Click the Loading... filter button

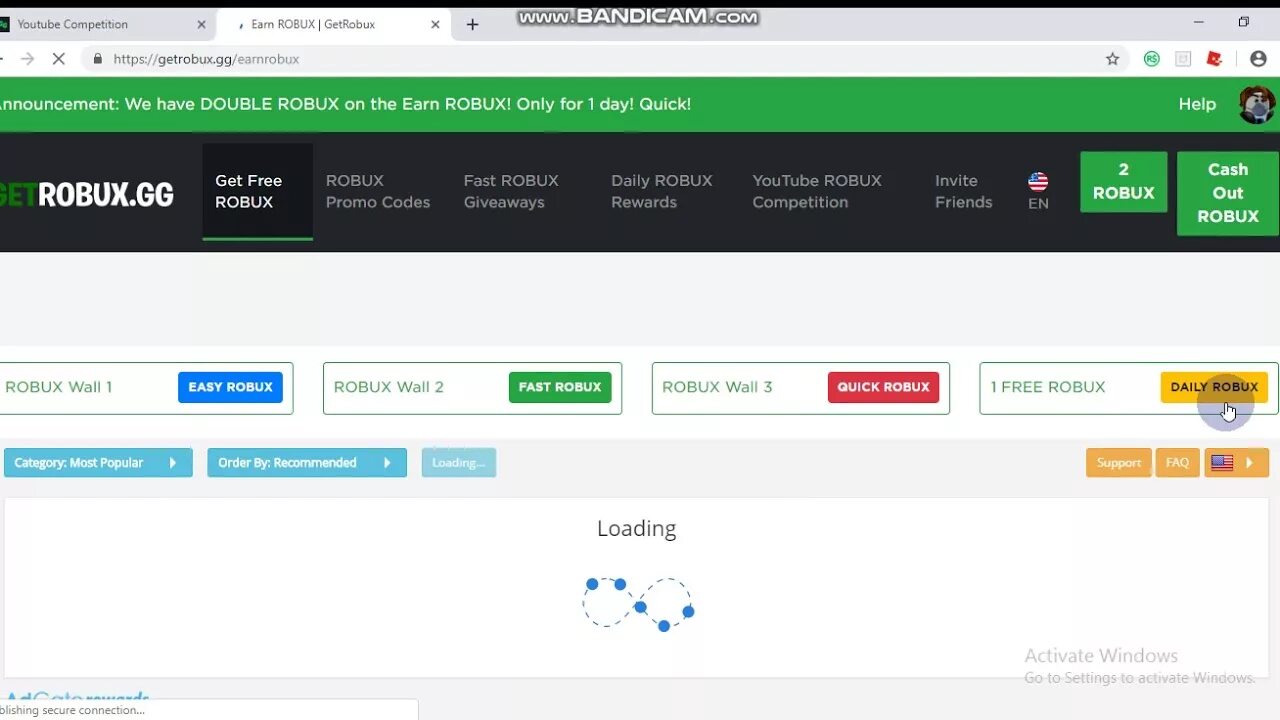(x=458, y=462)
